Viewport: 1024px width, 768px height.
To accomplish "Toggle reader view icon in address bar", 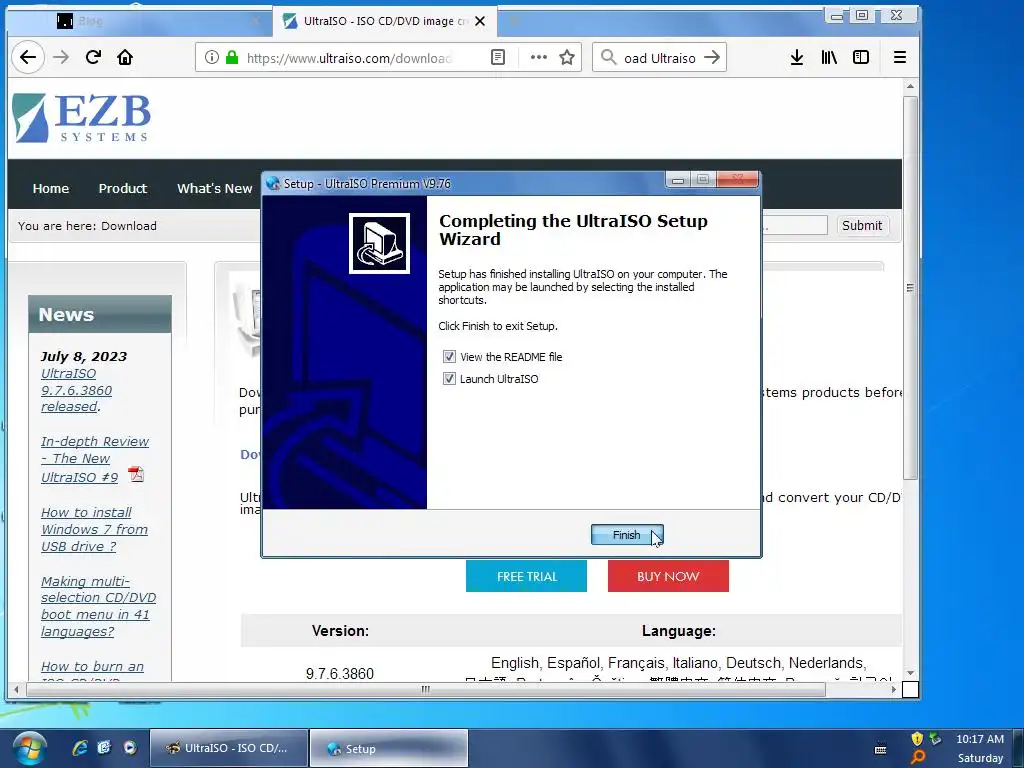I will 498,57.
